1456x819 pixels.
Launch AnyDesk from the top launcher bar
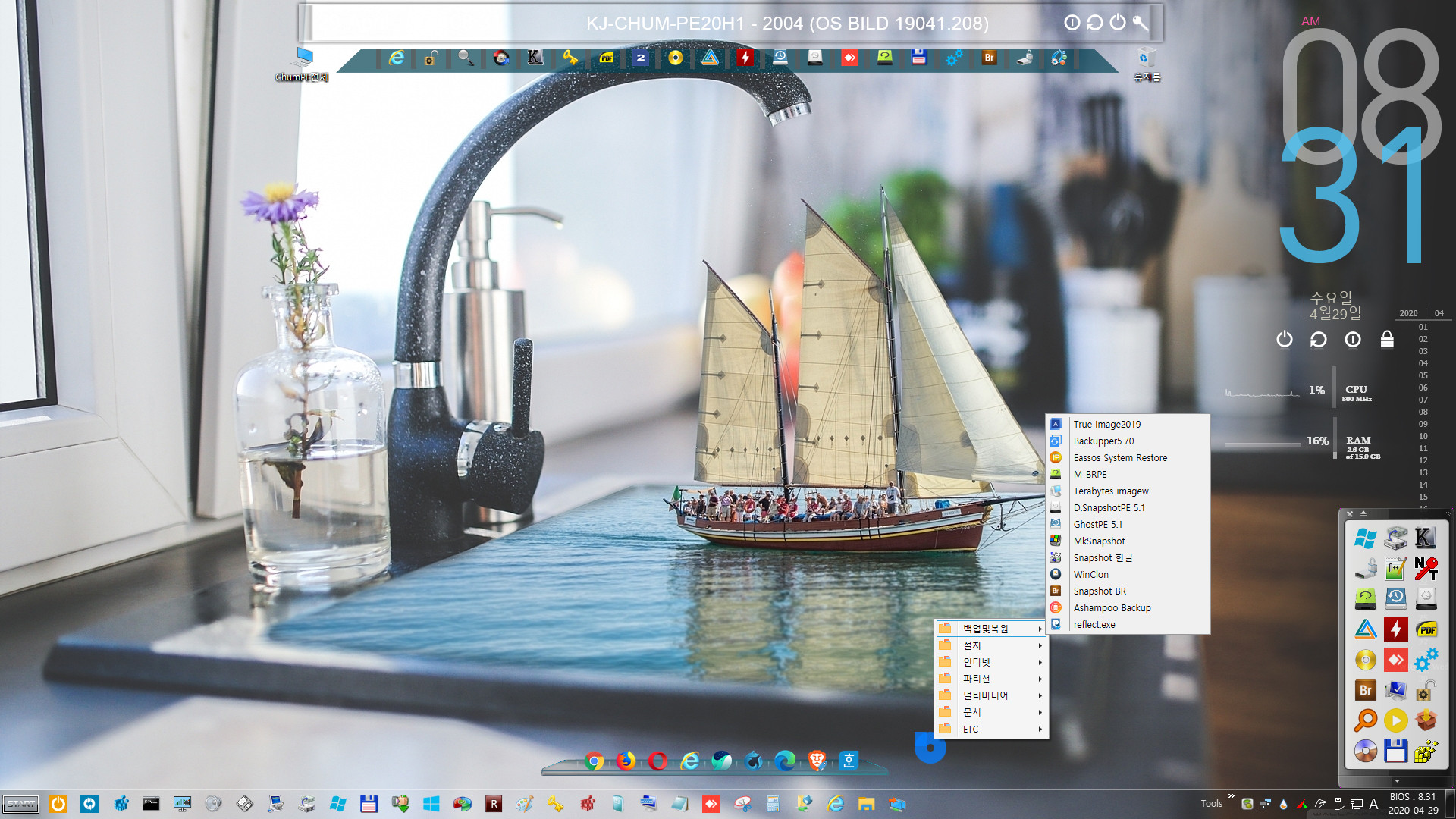[849, 58]
